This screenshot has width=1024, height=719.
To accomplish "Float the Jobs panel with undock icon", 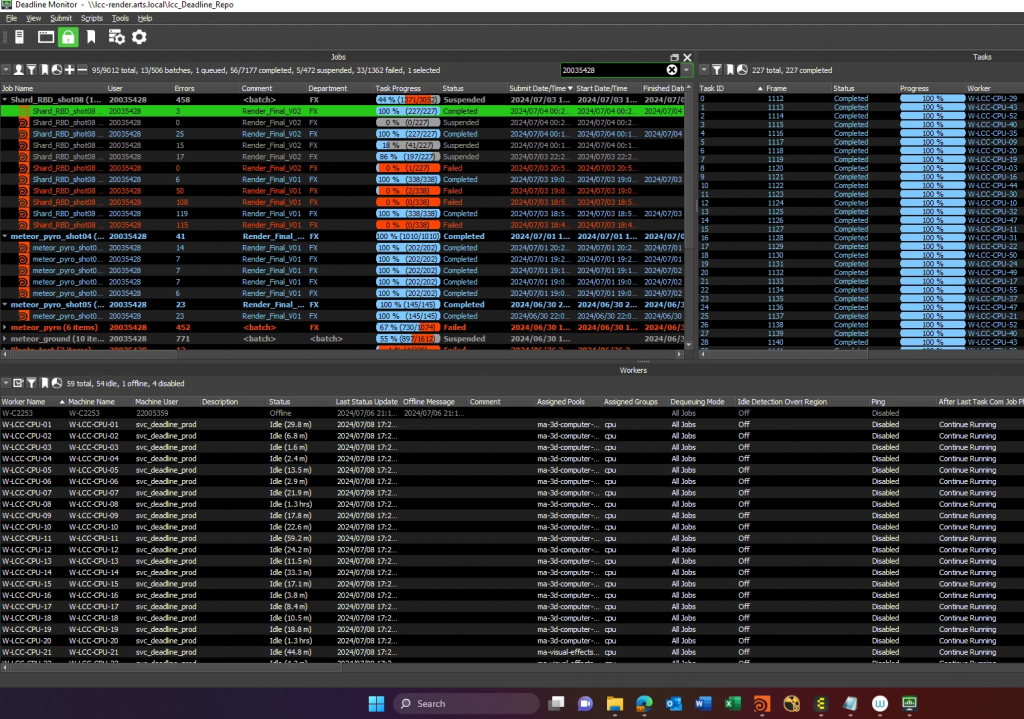I will pos(675,57).
